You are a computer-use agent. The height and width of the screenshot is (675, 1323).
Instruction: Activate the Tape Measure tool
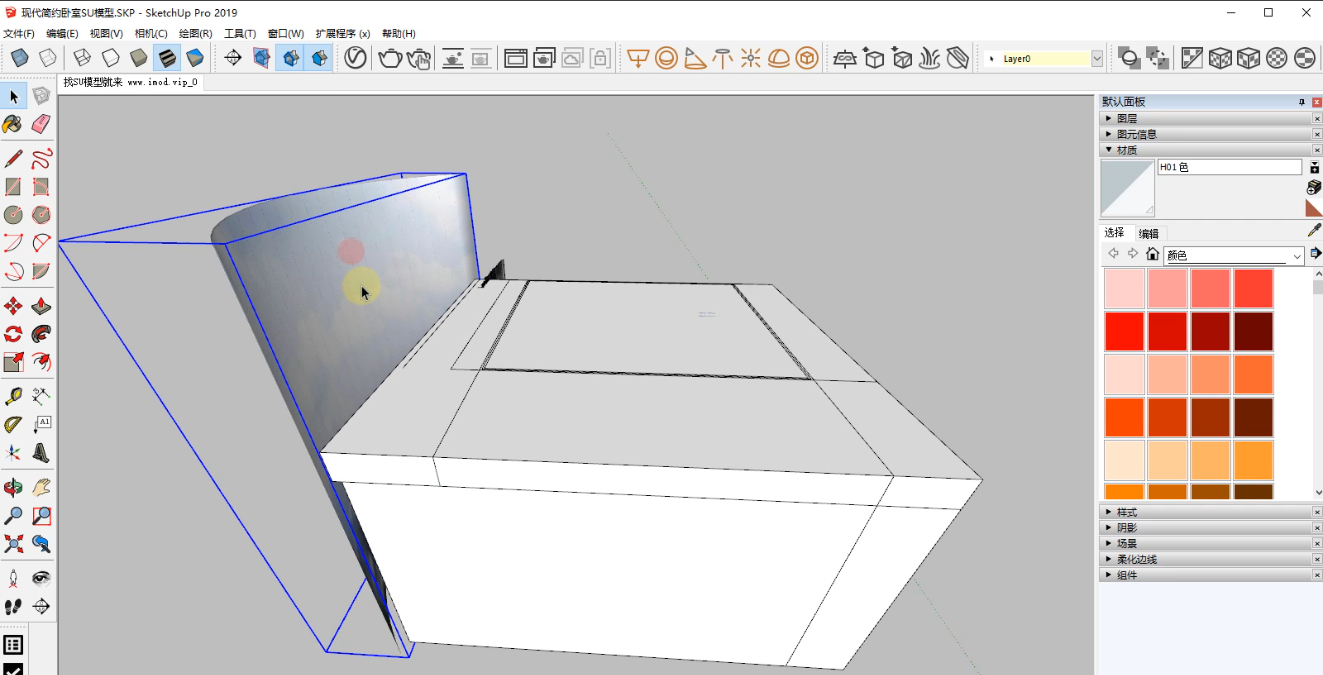(x=13, y=397)
